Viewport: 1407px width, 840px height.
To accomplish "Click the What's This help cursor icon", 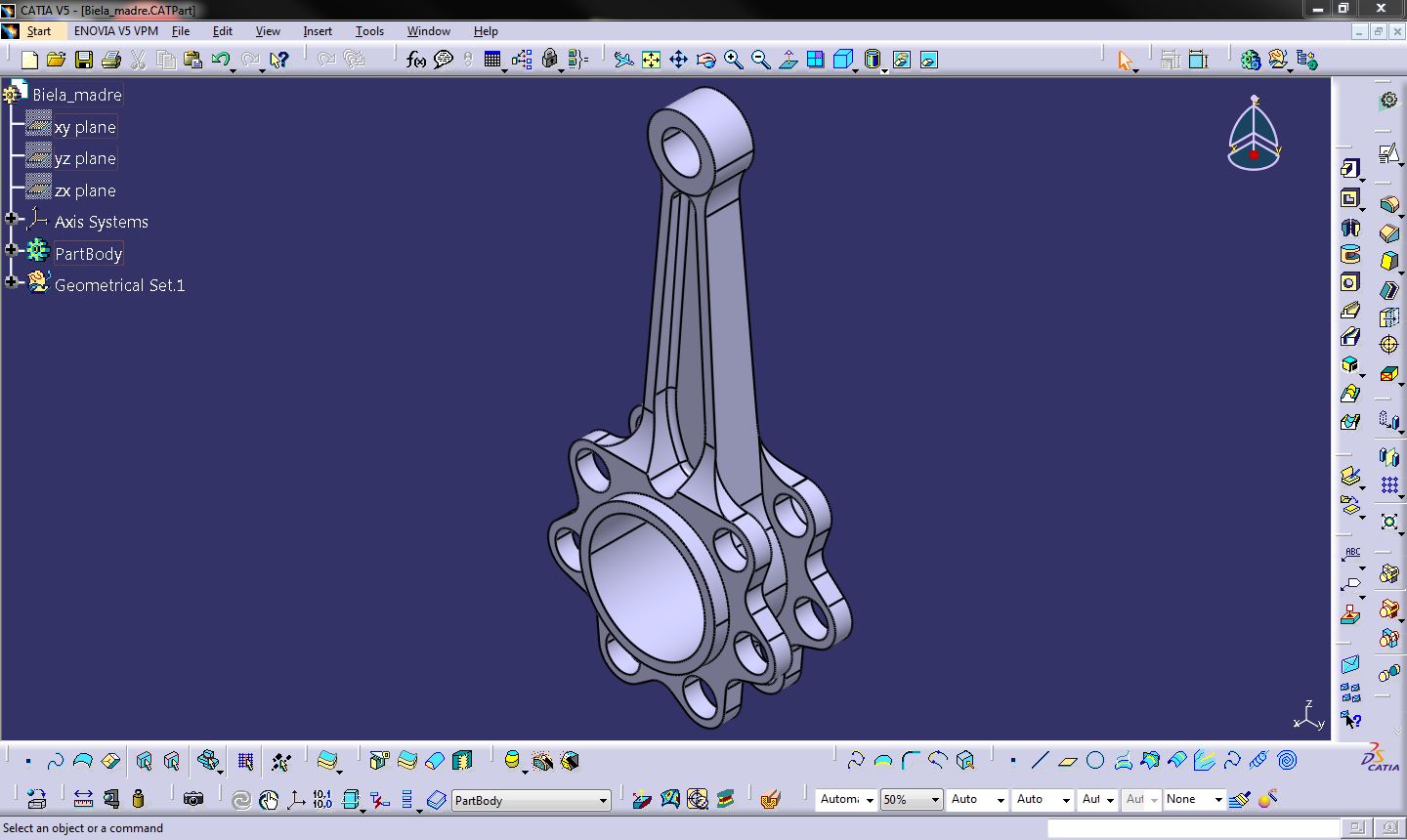I will click(279, 61).
